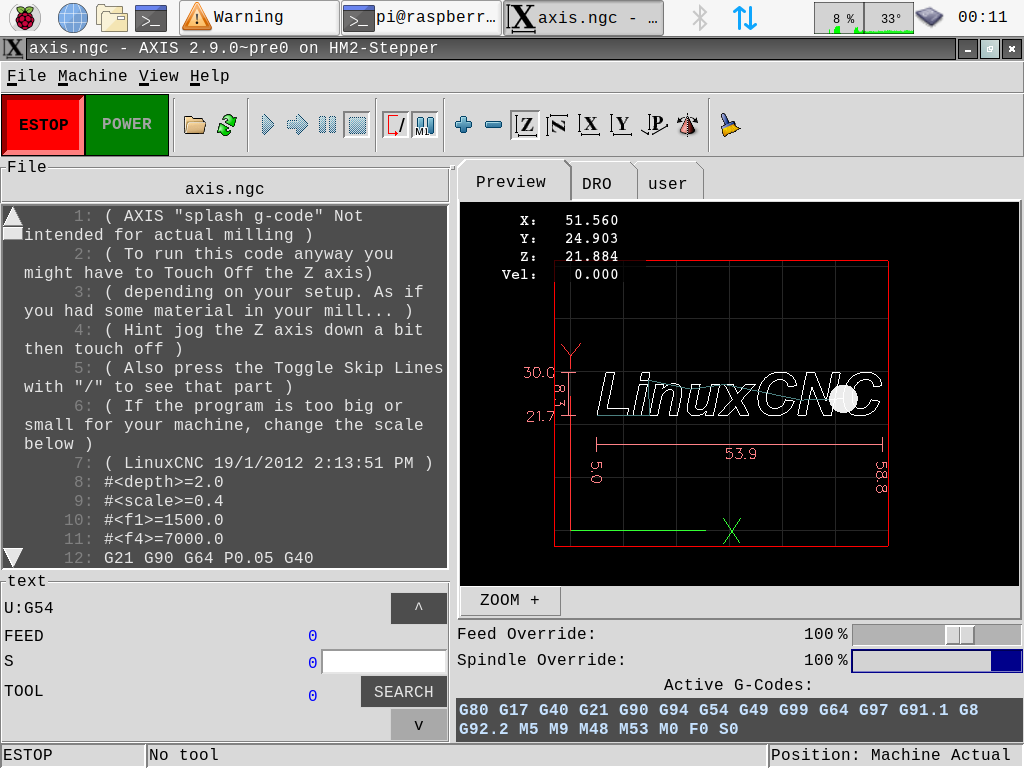Click the red ESTOP button
The width and height of the screenshot is (1024, 768).
tap(43, 125)
